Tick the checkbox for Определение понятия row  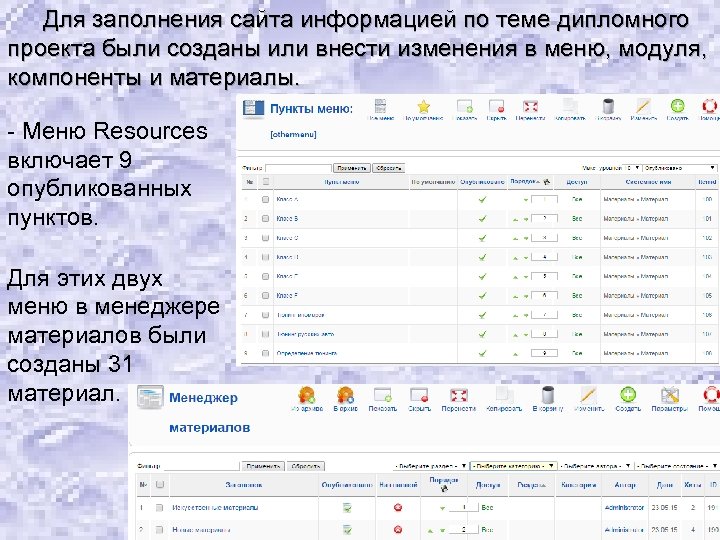(265, 353)
